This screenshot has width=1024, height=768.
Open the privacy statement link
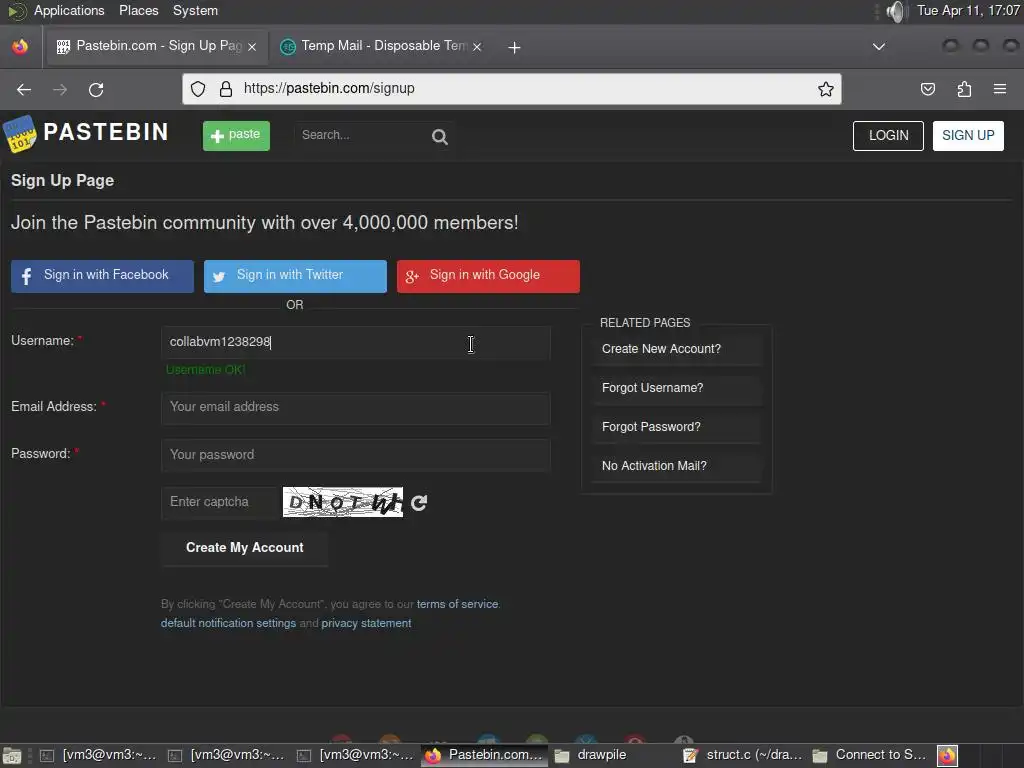(366, 623)
